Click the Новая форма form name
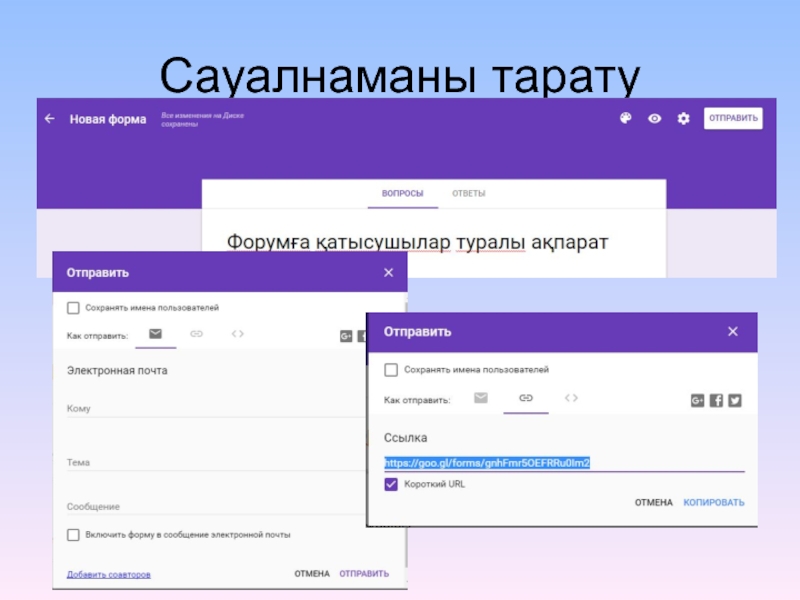 [x=108, y=119]
